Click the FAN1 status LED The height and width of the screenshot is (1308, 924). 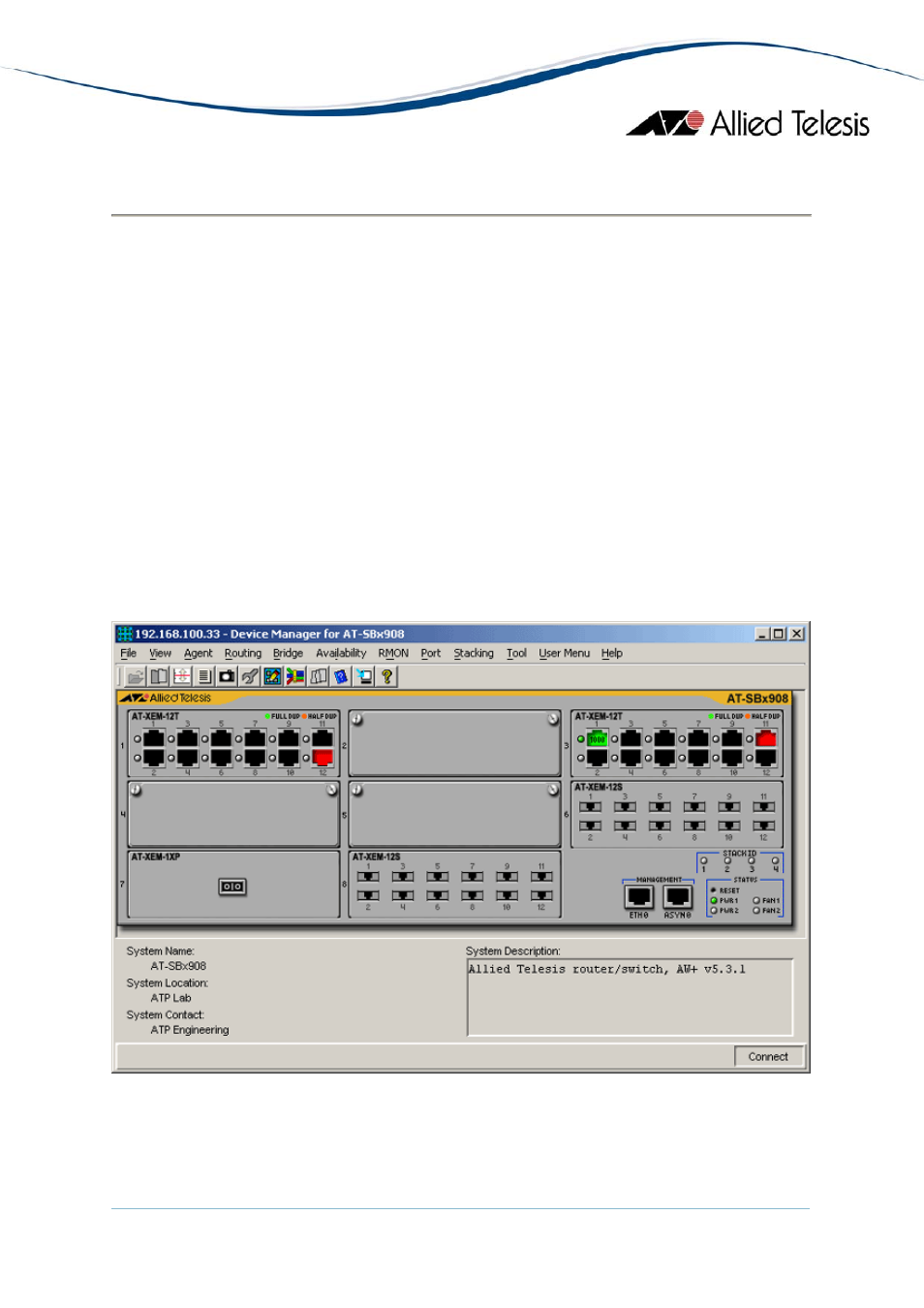[x=756, y=901]
